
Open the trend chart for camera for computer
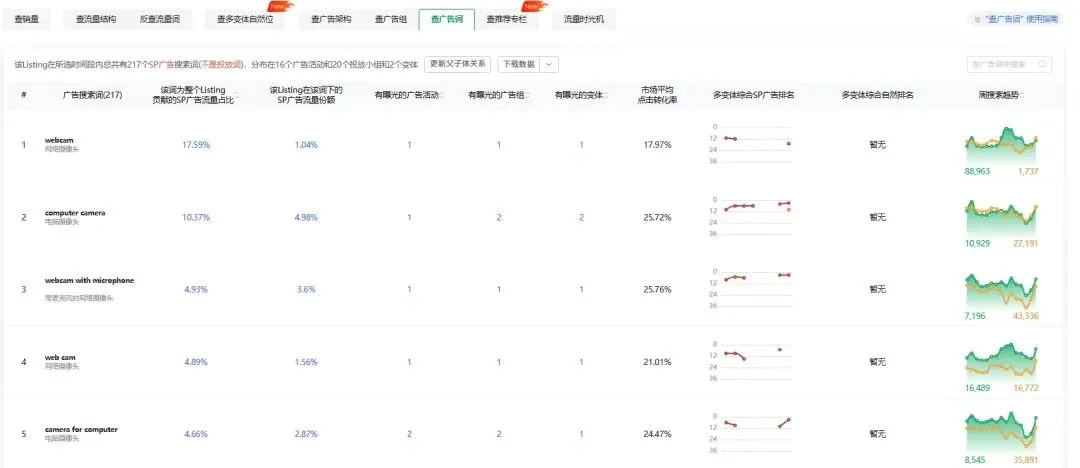pyautogui.click(x=1001, y=434)
